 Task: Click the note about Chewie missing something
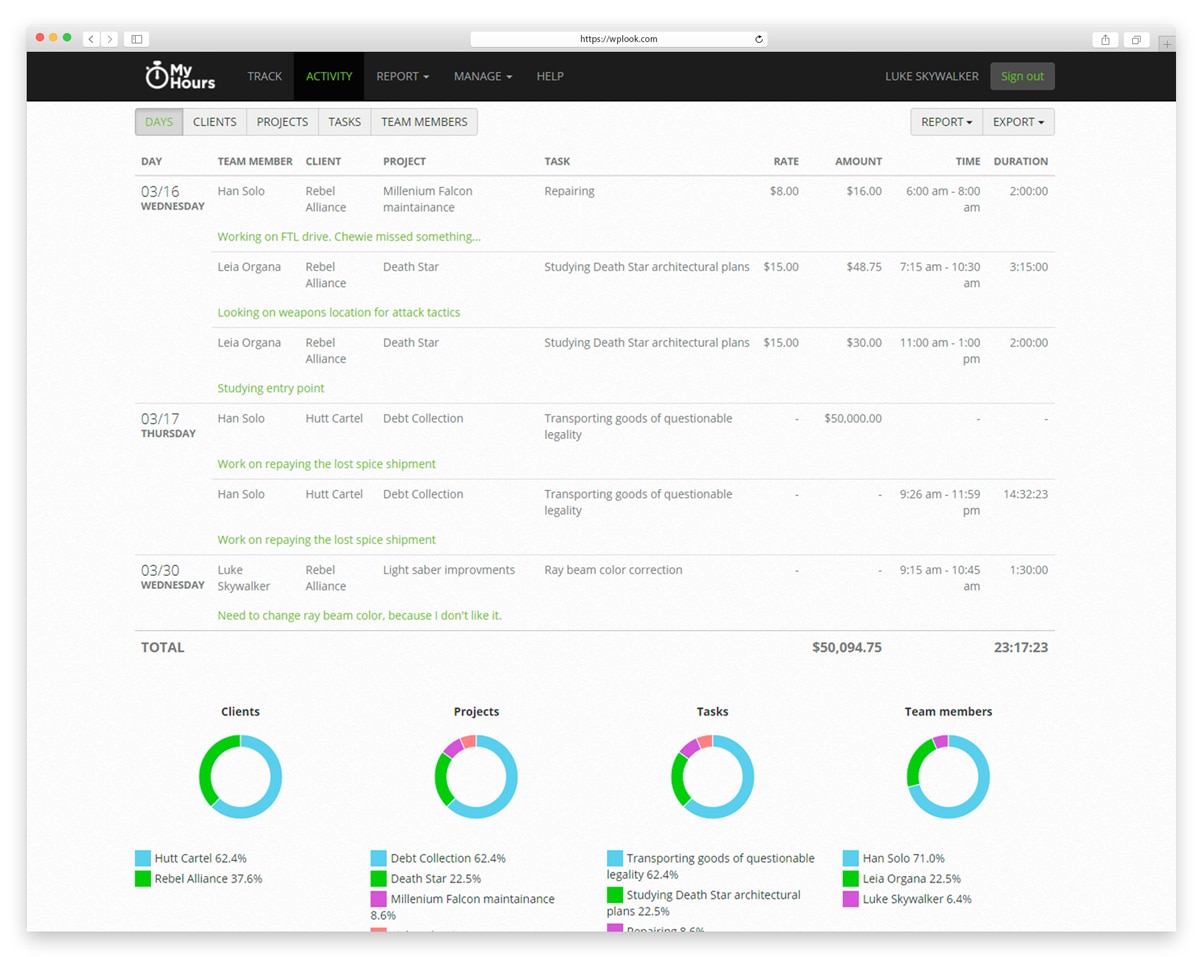pyautogui.click(x=349, y=236)
